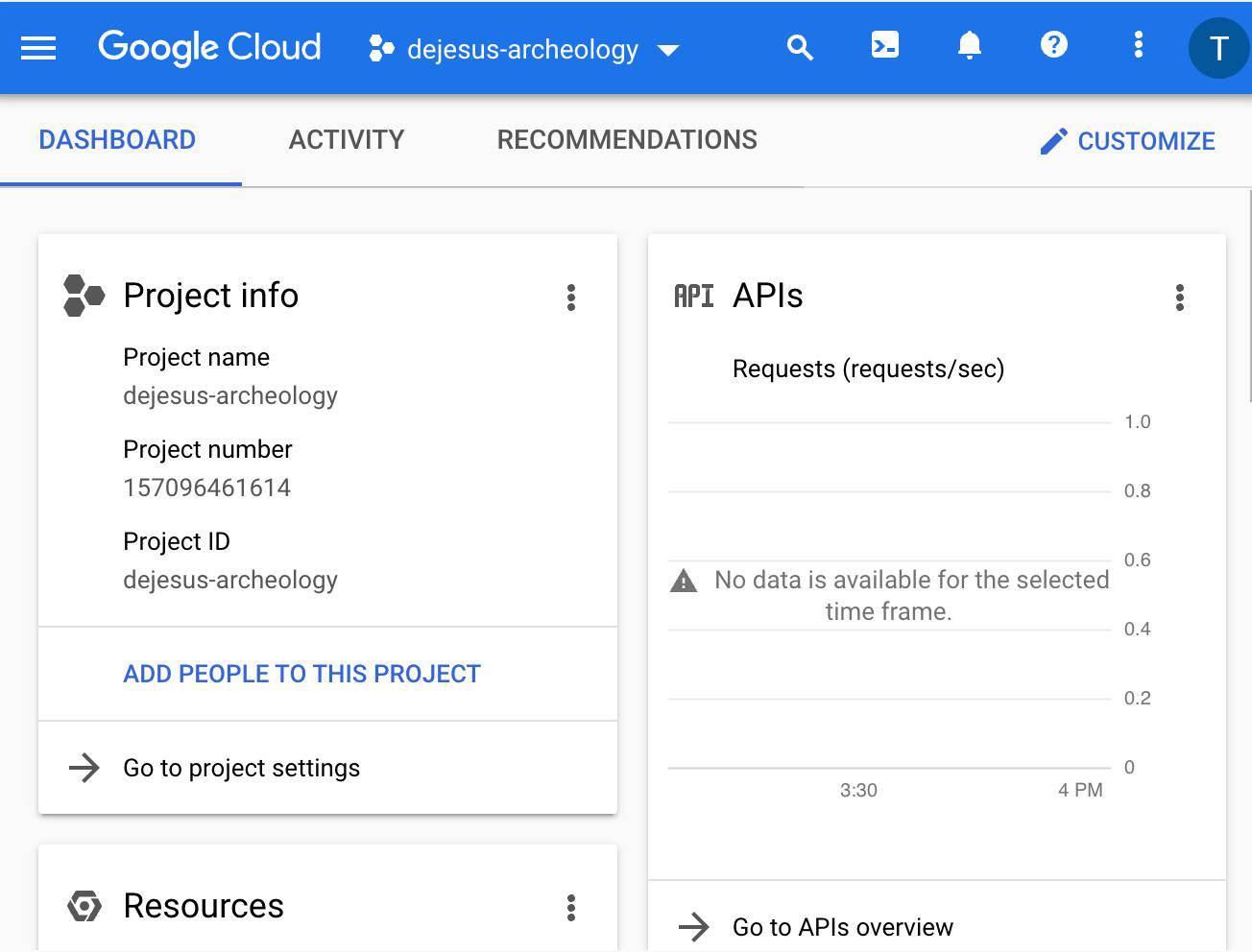Activate the Cloud Shell terminal icon
The width and height of the screenshot is (1252, 952).
(884, 45)
